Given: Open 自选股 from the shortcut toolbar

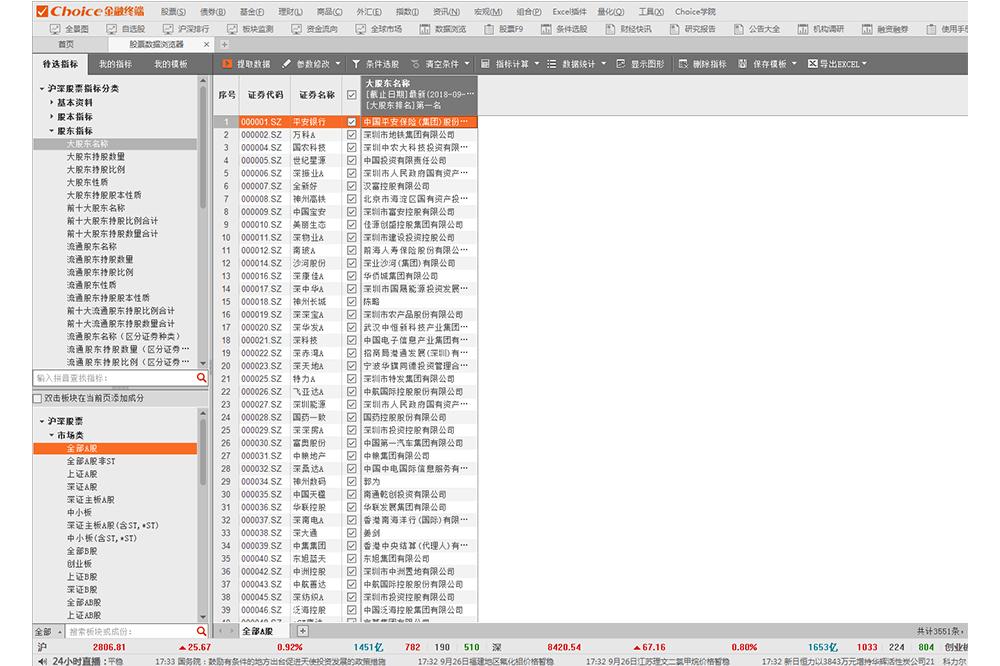Looking at the screenshot, I should point(126,29).
